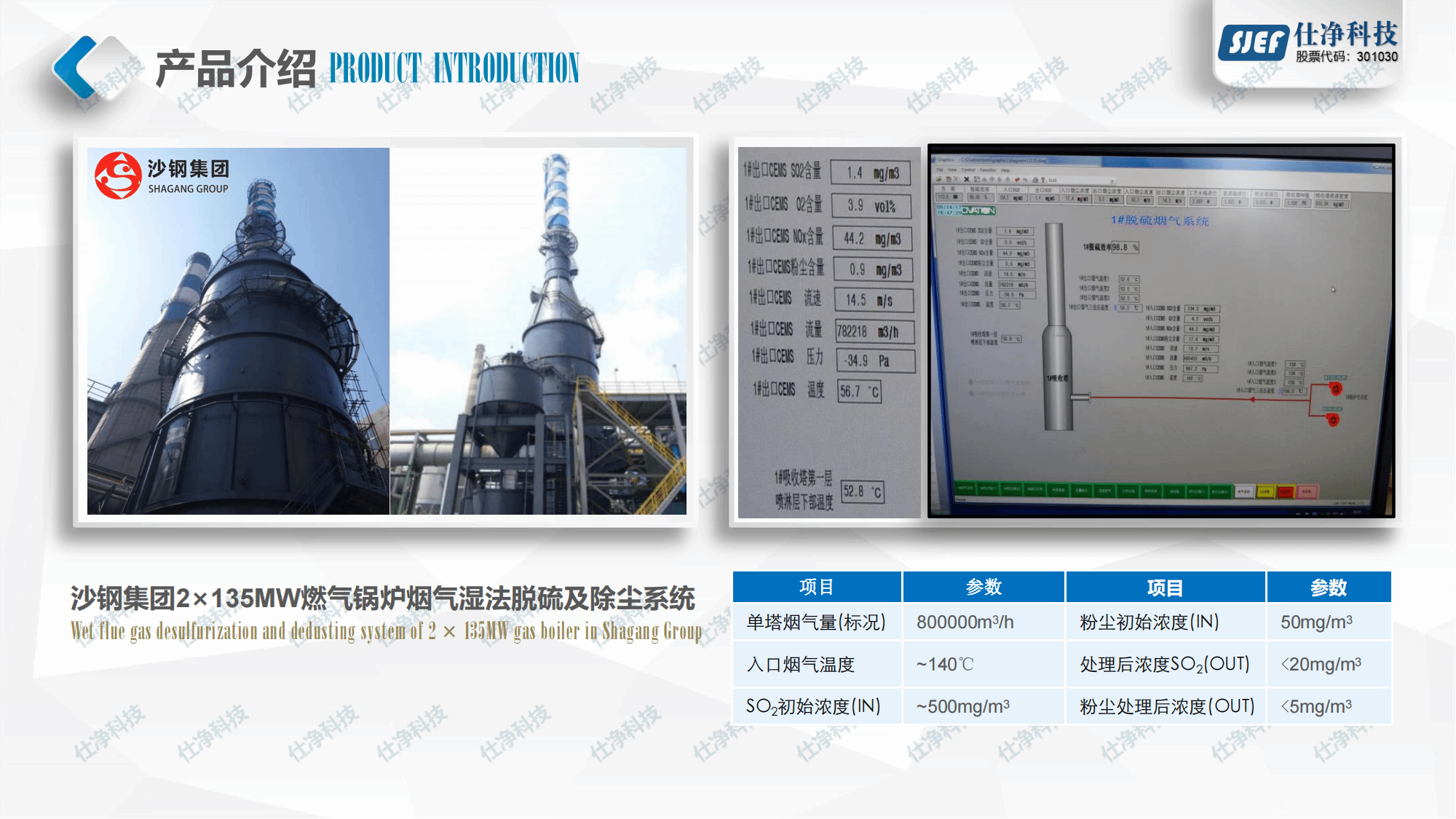Click the printer icon in Ovation toolbar
This screenshot has width=1456, height=819.
coord(1035,180)
